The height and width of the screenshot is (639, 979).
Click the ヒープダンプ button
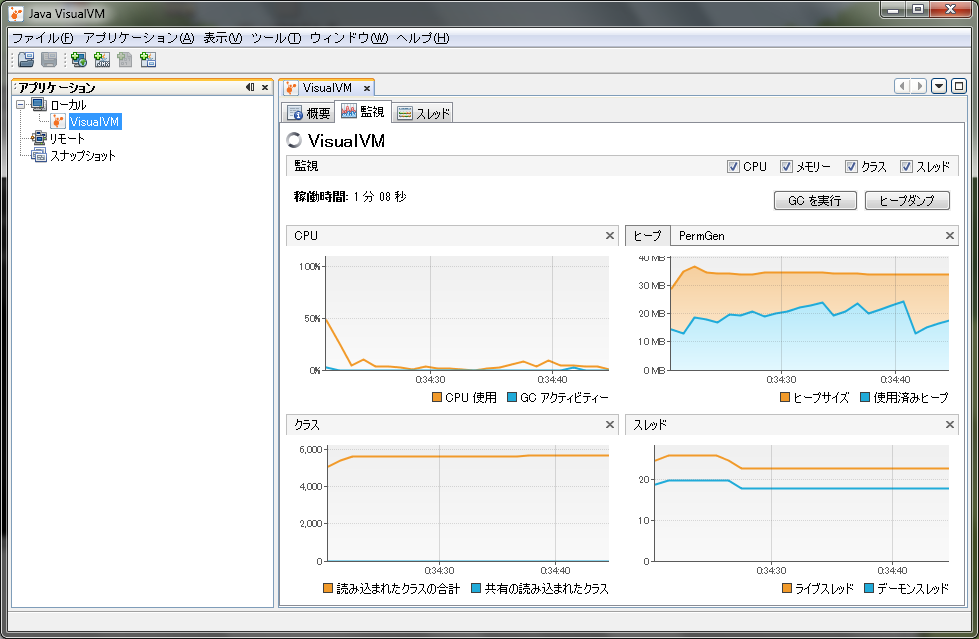pyautogui.click(x=907, y=201)
